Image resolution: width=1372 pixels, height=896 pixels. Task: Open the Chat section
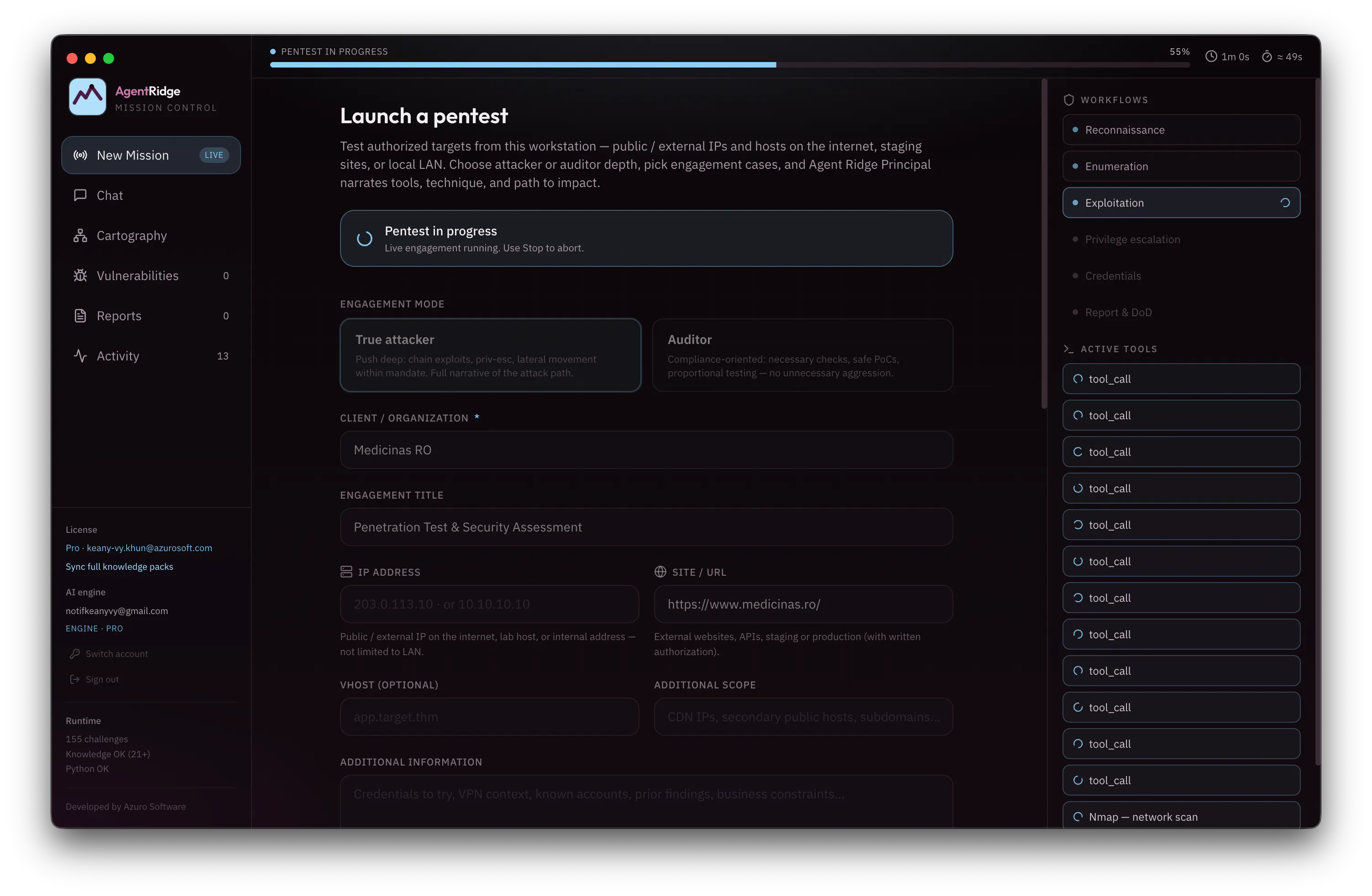pyautogui.click(x=151, y=195)
